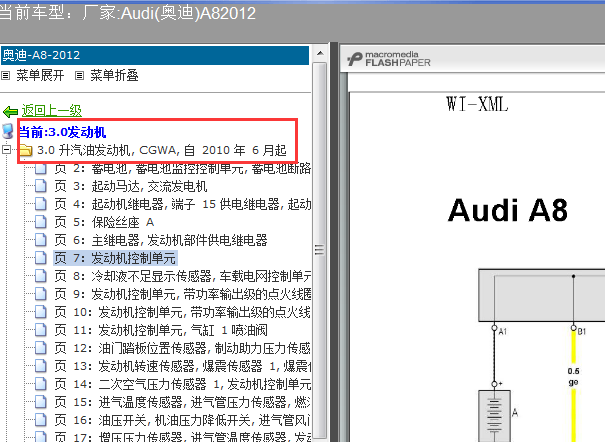Click the WI-XML heading in document
Image resolution: width=605 pixels, height=442 pixels.
477,104
